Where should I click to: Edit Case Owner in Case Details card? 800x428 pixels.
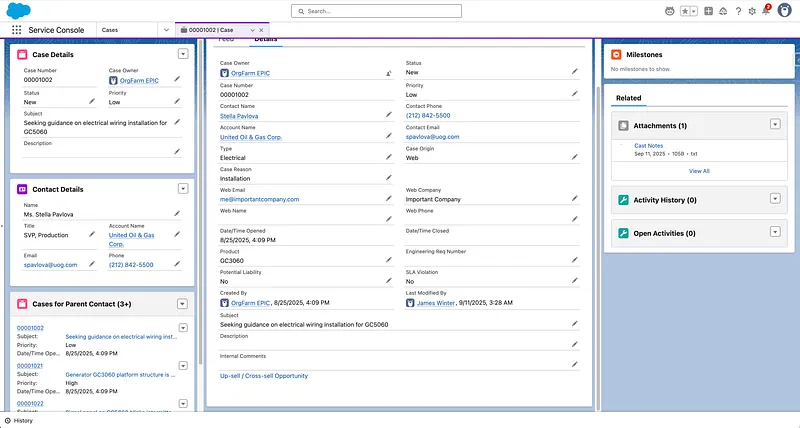pyautogui.click(x=177, y=79)
